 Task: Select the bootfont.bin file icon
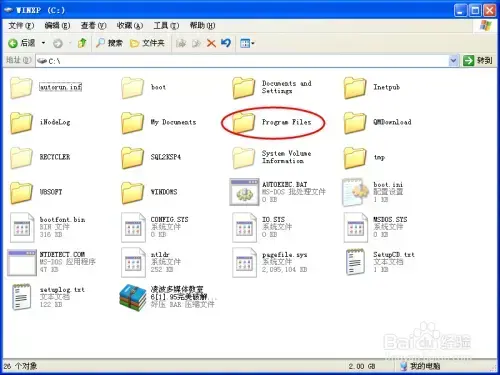(x=22, y=228)
